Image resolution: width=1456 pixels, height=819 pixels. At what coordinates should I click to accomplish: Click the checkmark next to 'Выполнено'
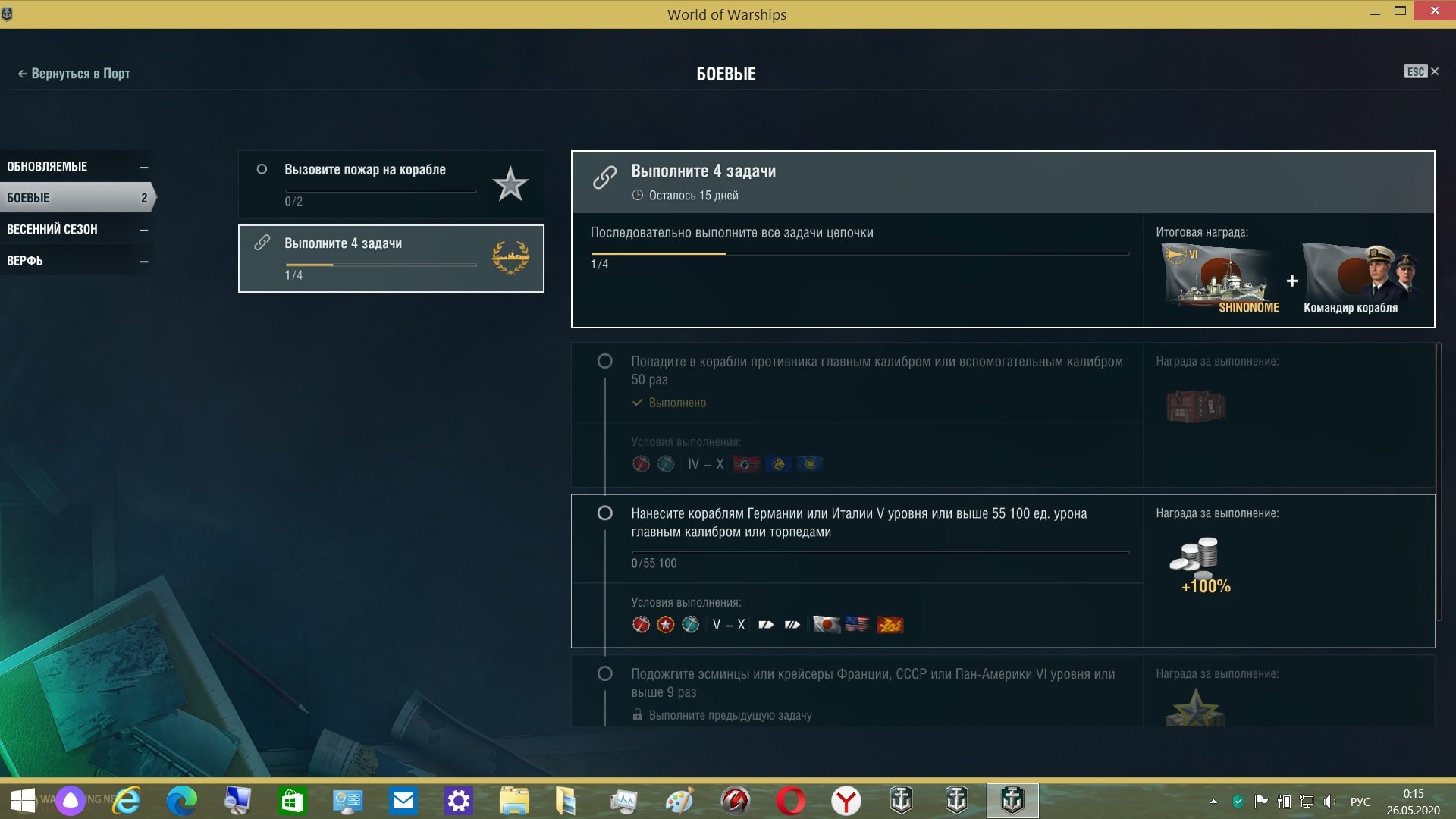click(638, 403)
